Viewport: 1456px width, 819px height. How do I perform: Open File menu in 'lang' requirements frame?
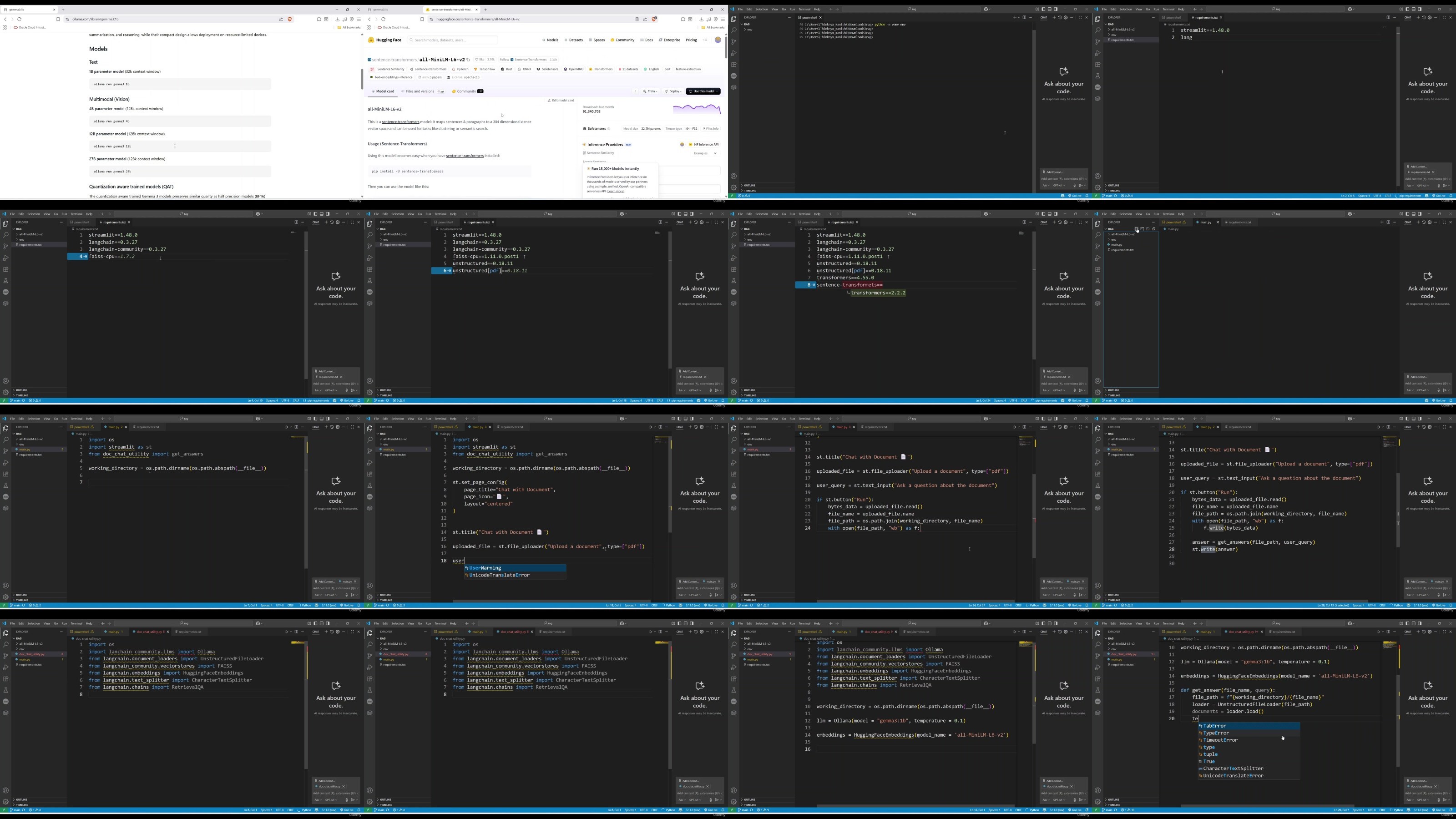(1104, 9)
